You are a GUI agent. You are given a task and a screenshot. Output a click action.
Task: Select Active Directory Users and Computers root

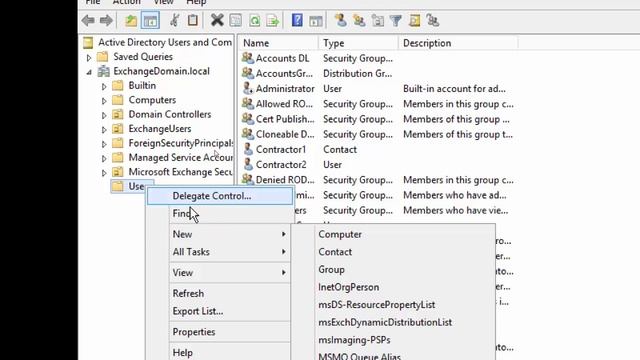[x=158, y=42]
